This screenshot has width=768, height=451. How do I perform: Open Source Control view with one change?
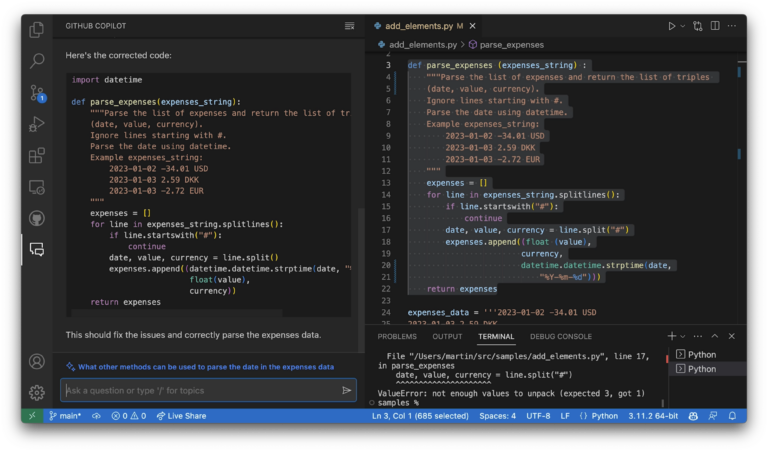pyautogui.click(x=37, y=93)
